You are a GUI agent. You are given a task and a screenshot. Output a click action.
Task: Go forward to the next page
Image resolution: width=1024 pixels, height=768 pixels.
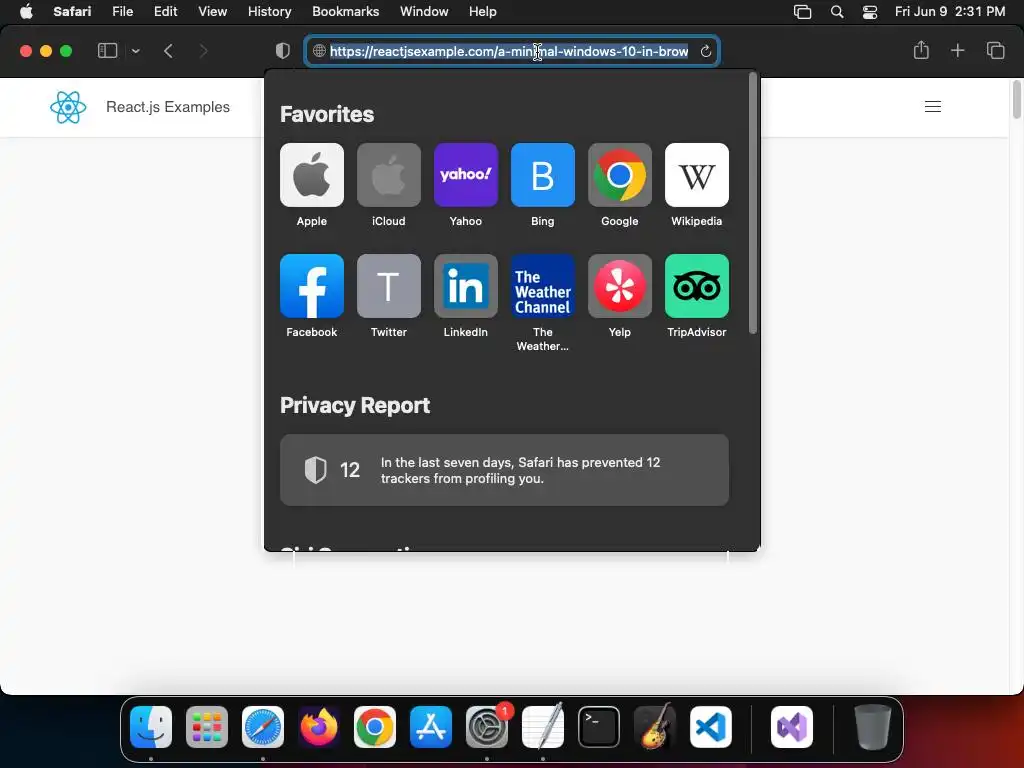coord(203,51)
